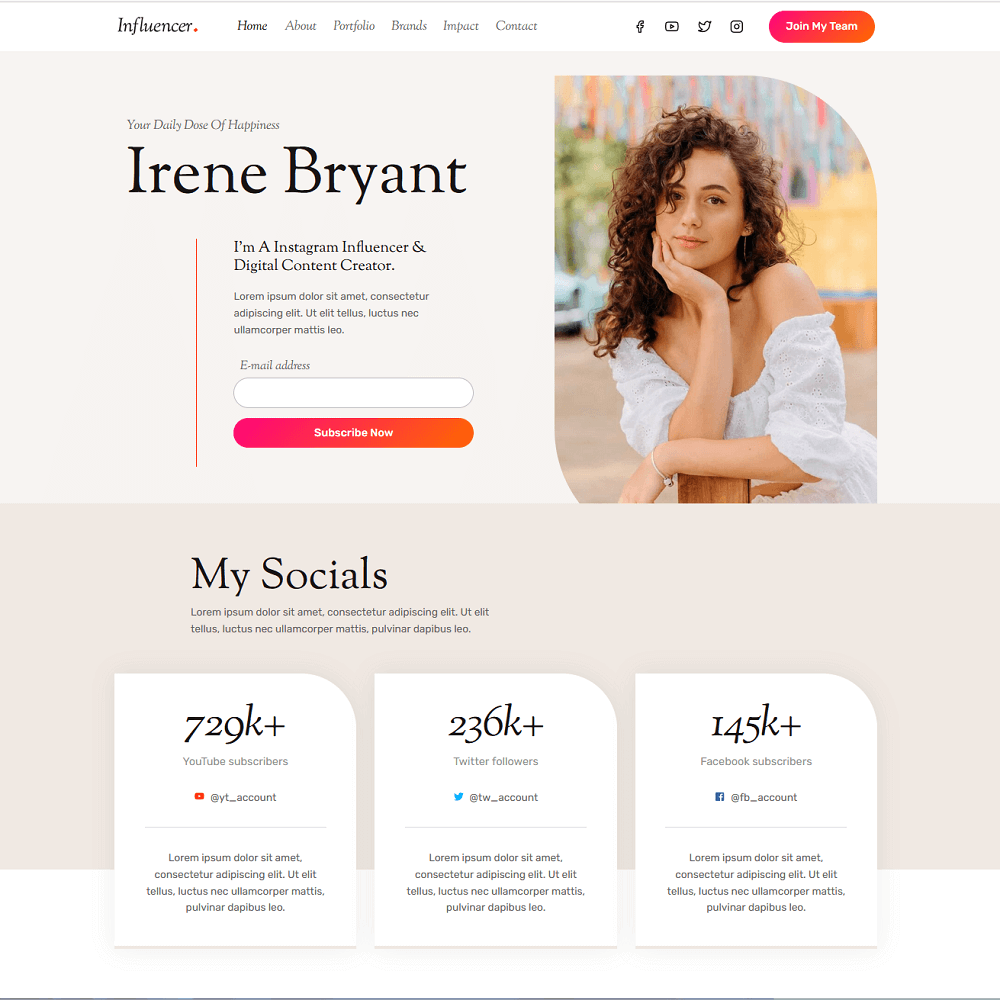The width and height of the screenshot is (1000, 1000).
Task: Open the Facebook icon in header
Action: pyautogui.click(x=640, y=27)
